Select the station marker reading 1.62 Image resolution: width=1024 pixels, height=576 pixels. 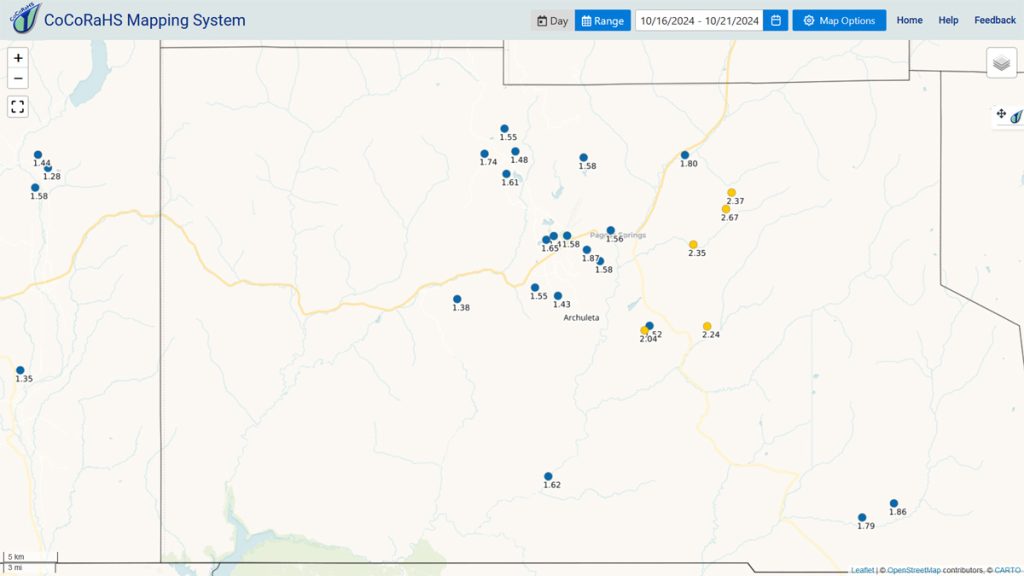pos(548,477)
